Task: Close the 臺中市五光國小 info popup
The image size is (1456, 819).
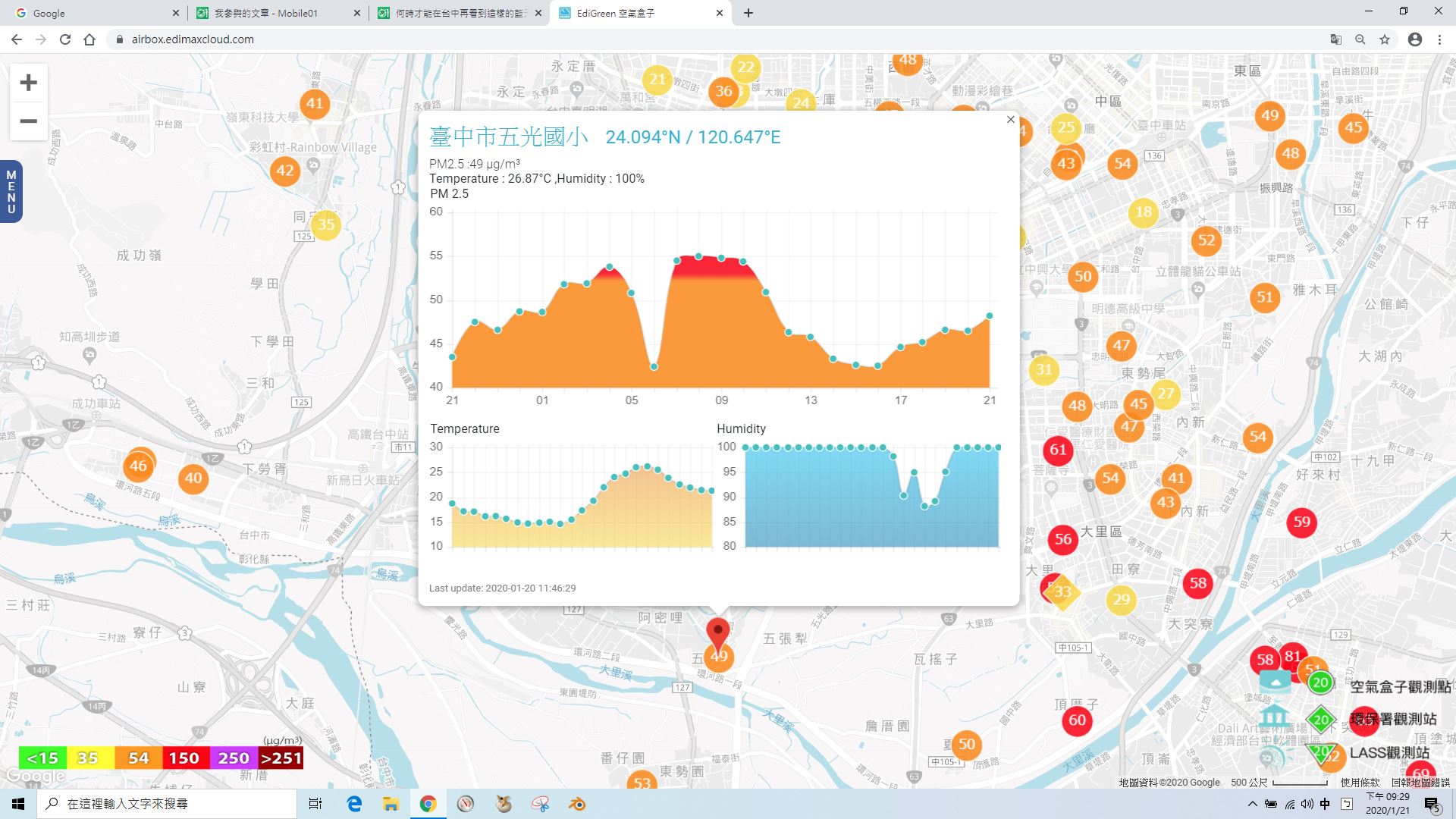Action: [1010, 119]
